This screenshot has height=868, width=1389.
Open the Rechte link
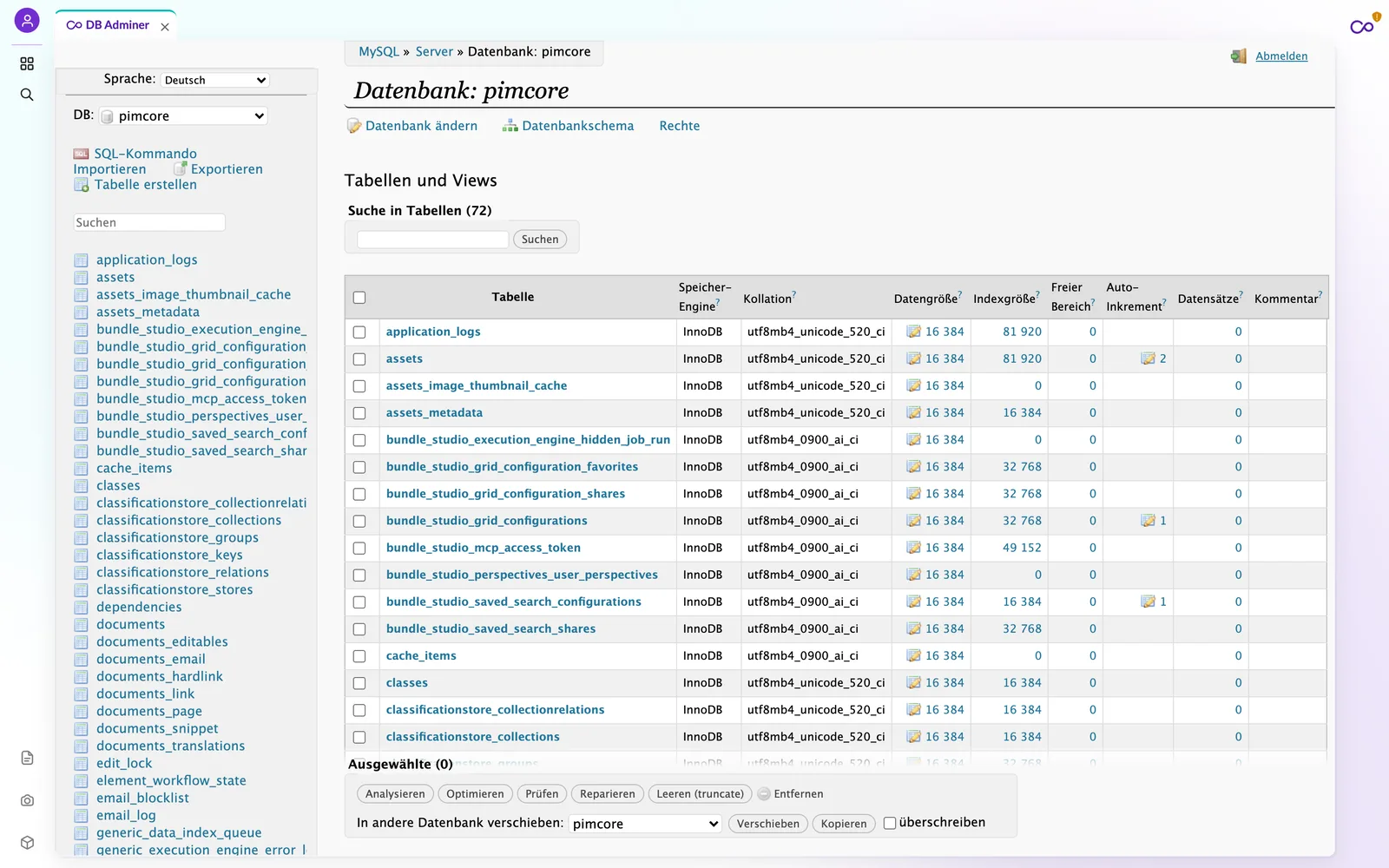tap(680, 126)
